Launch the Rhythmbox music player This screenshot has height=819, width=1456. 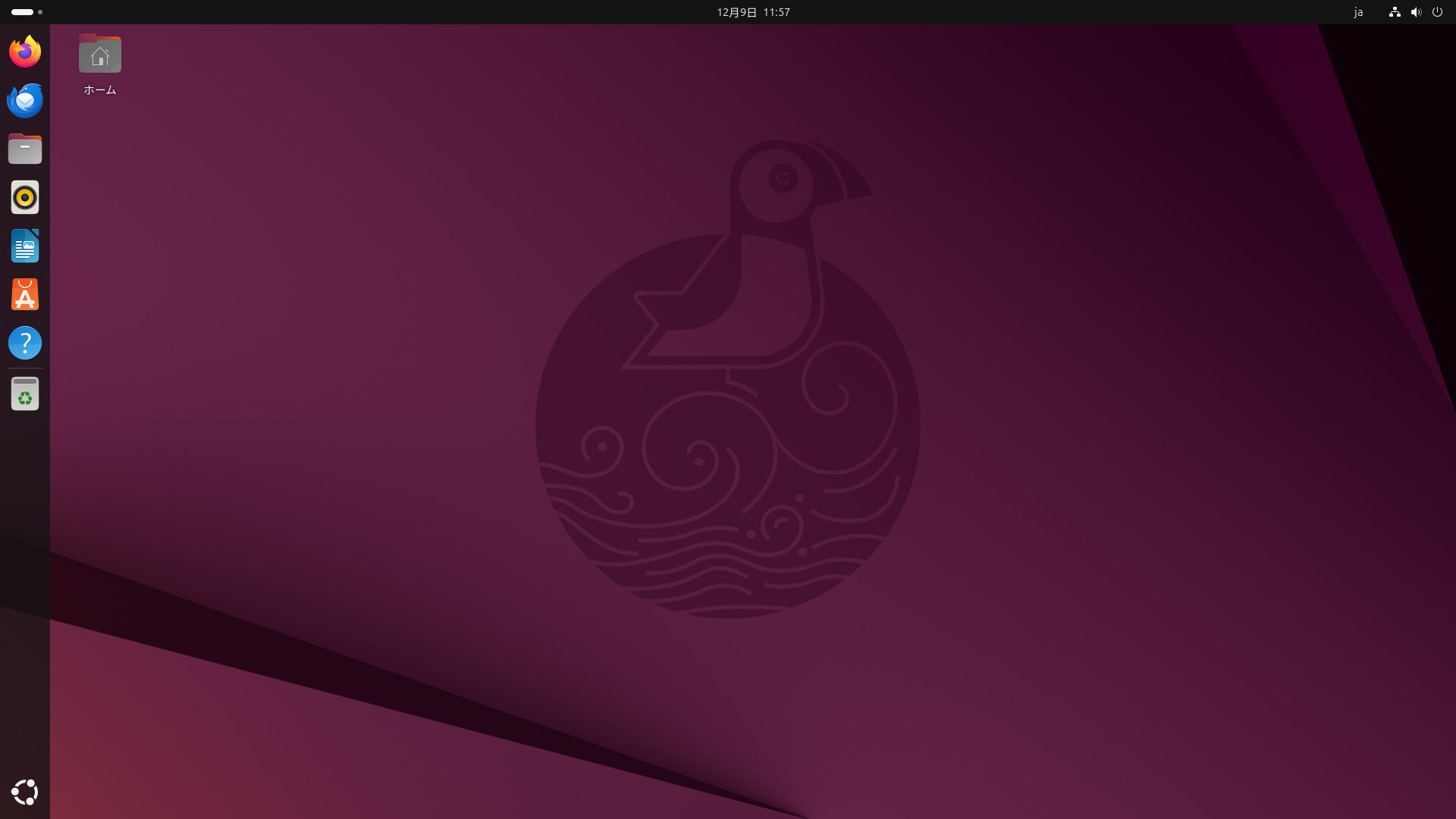(x=25, y=197)
